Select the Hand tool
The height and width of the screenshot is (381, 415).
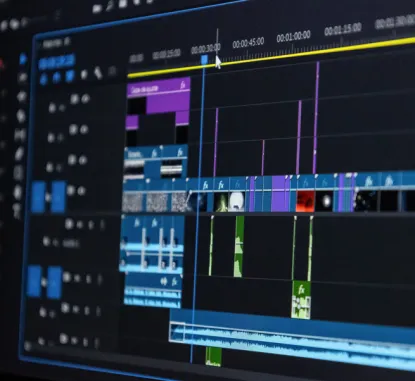click(18, 192)
